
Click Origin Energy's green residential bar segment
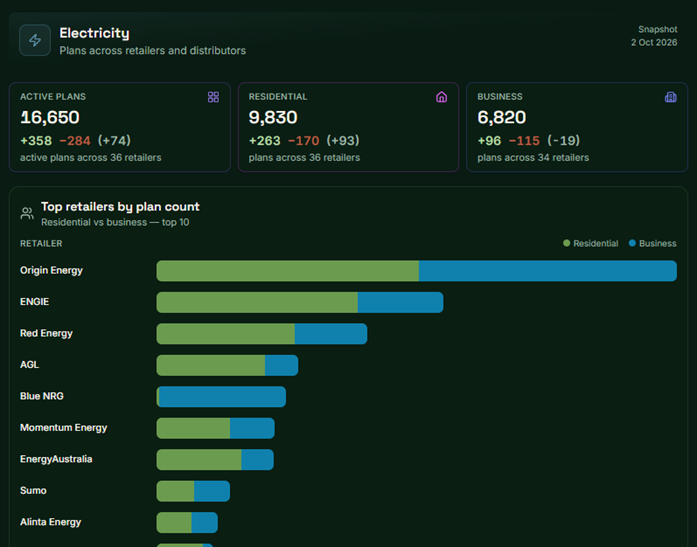[x=288, y=271]
